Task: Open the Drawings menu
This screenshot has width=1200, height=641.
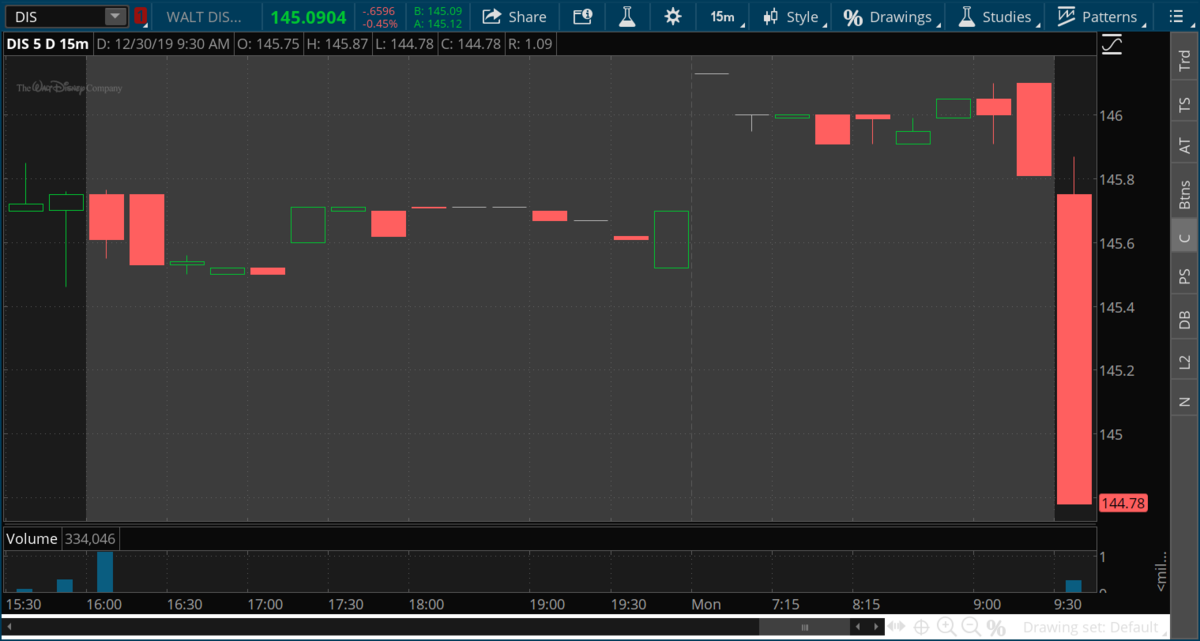Action: (888, 17)
